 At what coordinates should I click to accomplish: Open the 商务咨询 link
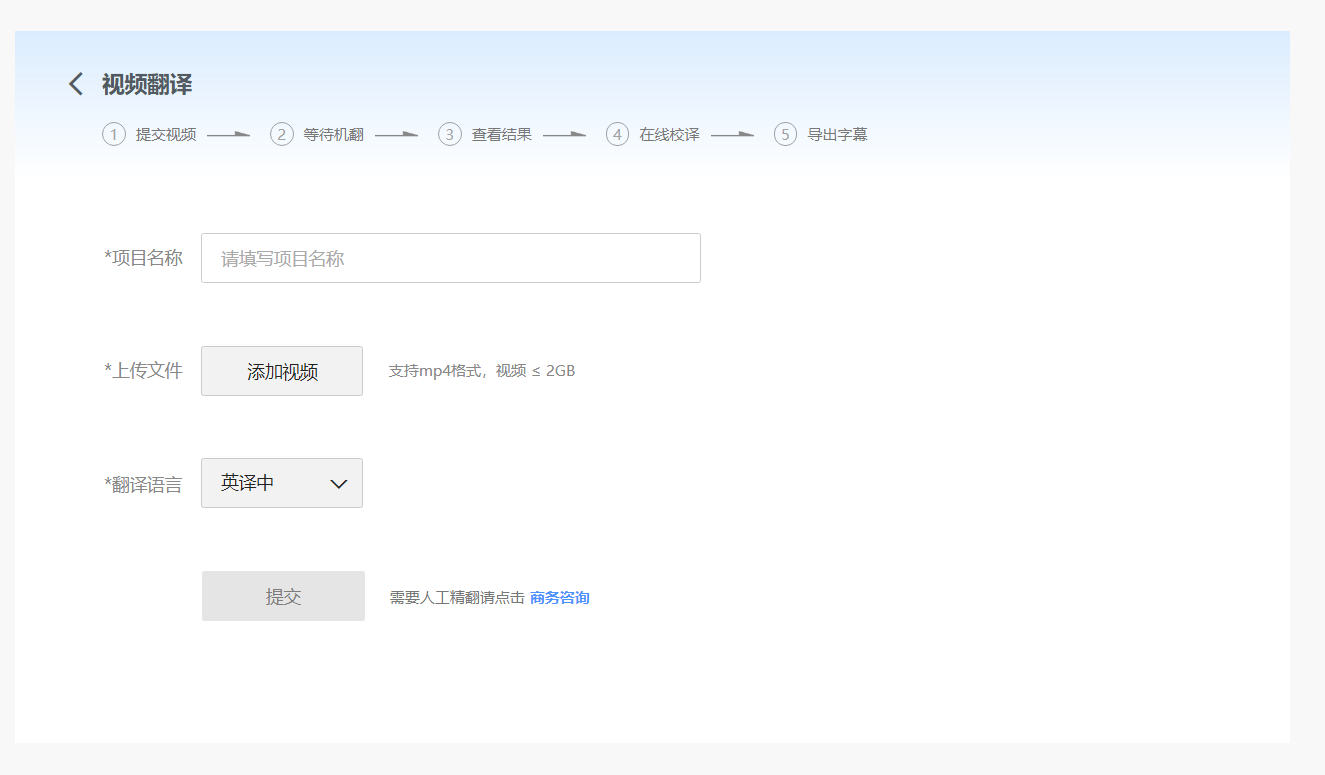tap(560, 598)
